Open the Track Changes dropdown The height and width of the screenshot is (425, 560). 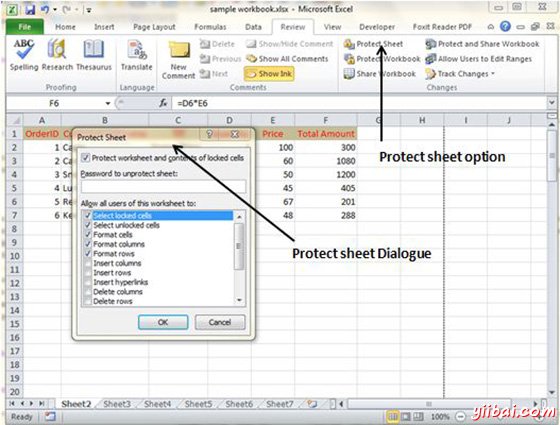[460, 74]
